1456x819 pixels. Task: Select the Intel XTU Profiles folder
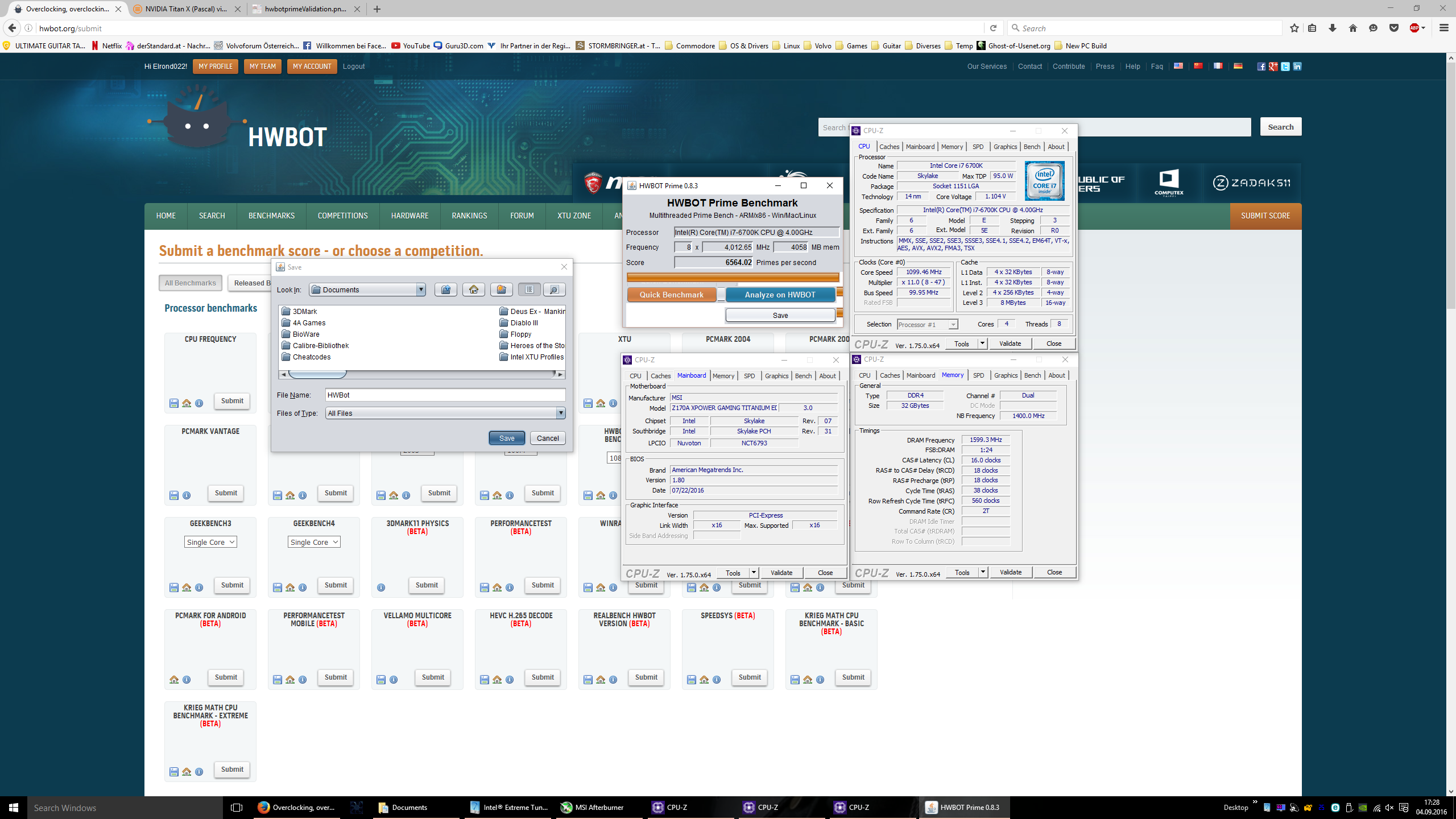pyautogui.click(x=532, y=357)
